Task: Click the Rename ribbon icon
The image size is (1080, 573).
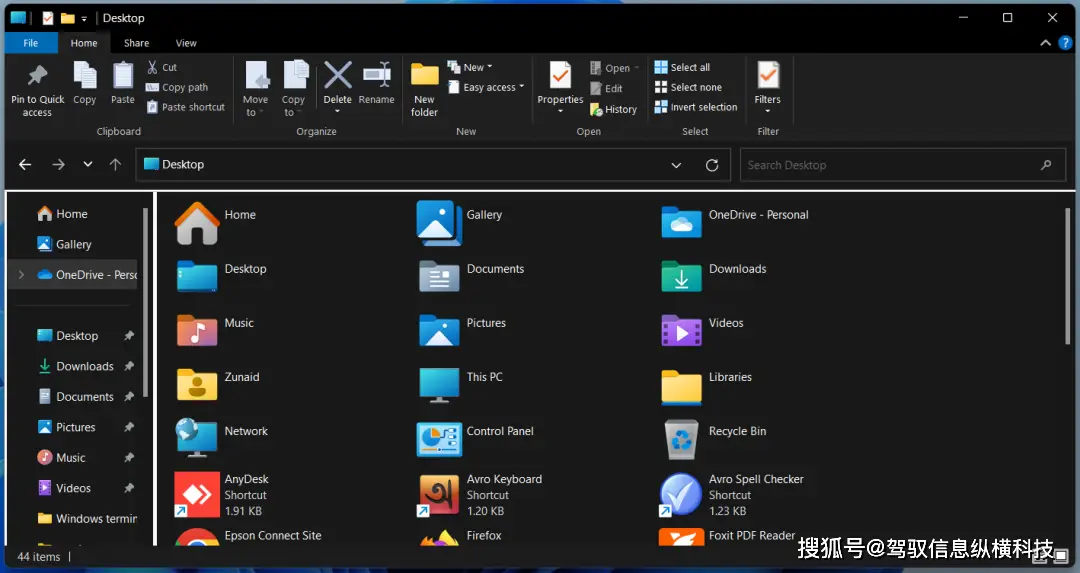Action: pos(377,74)
